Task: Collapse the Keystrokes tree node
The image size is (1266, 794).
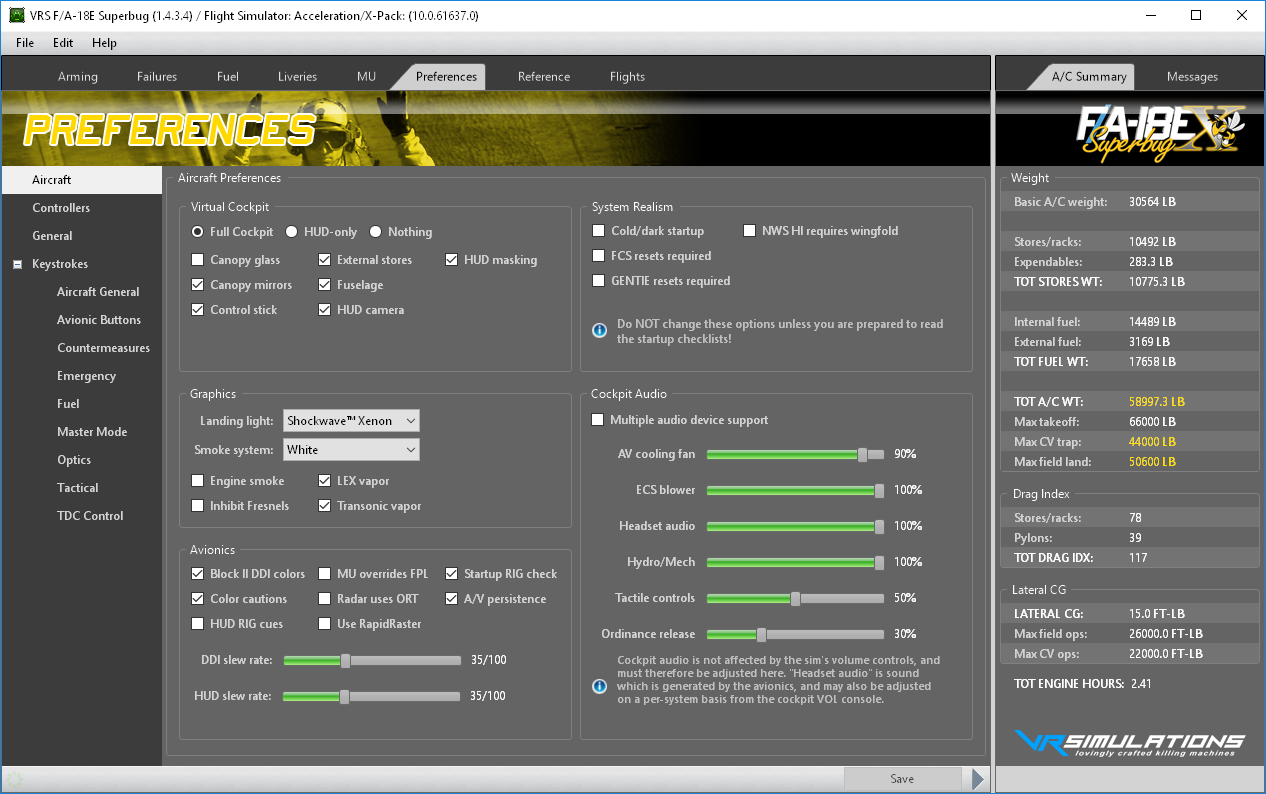Action: pos(18,264)
